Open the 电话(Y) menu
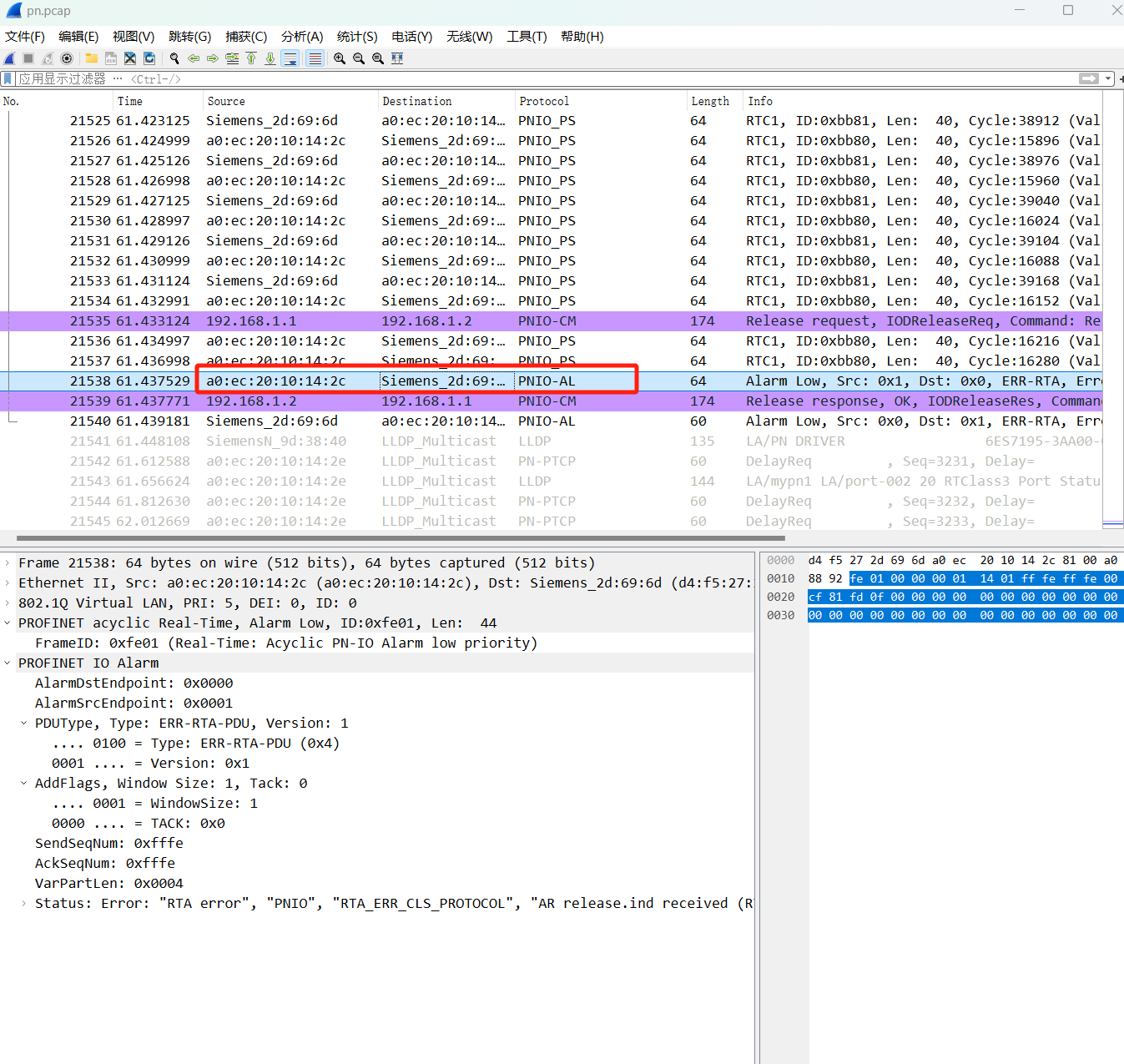This screenshot has width=1124, height=1064. [x=412, y=37]
